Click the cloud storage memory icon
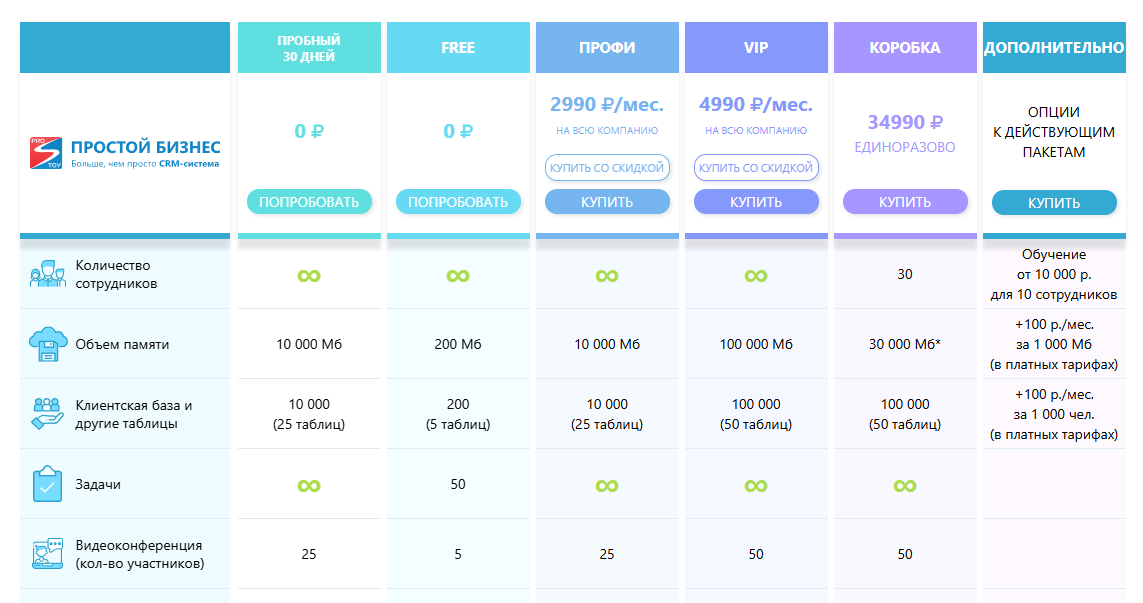This screenshot has height=603, width=1143. [47, 344]
